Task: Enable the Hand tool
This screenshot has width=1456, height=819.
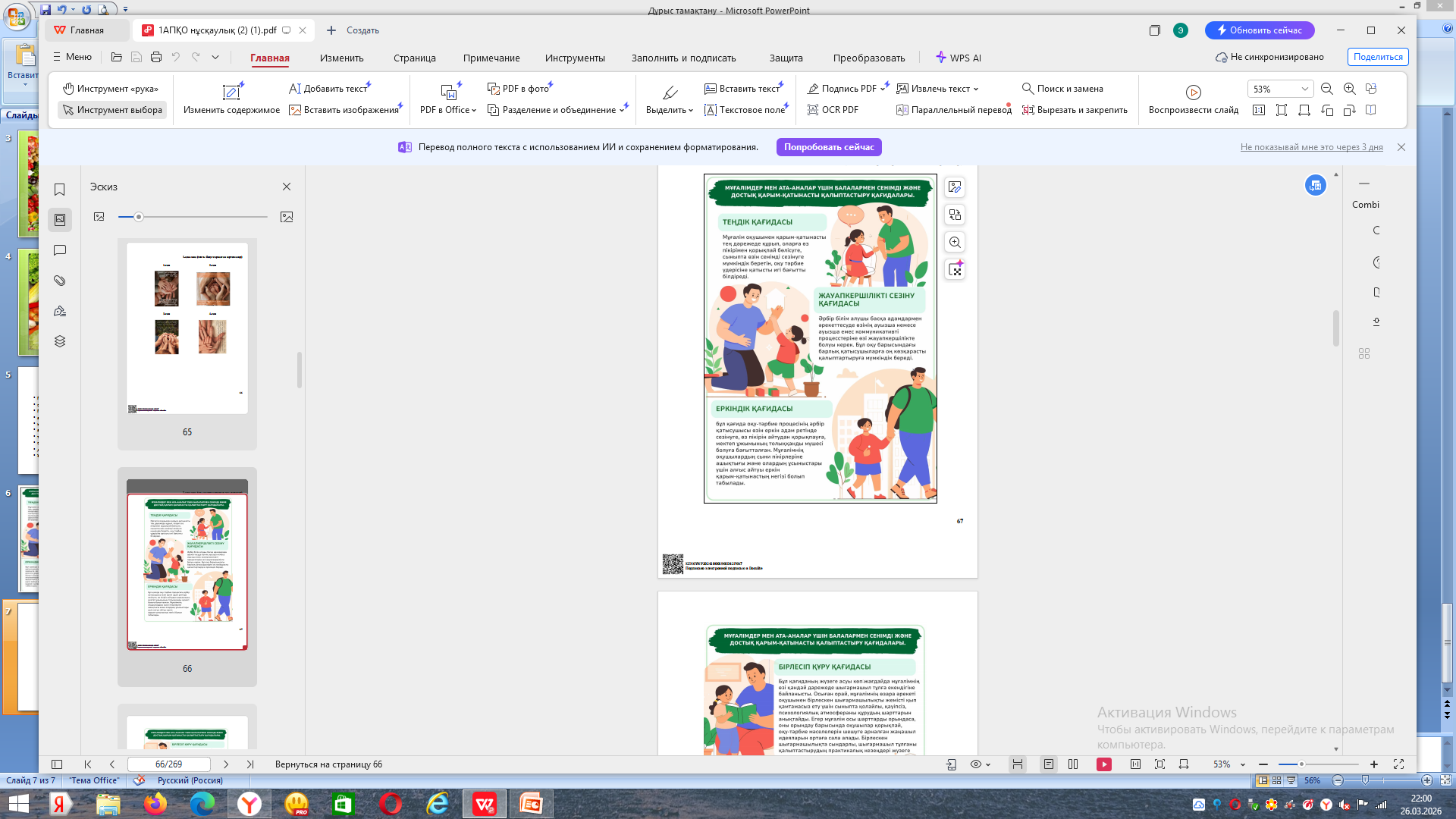Action: tap(111, 89)
